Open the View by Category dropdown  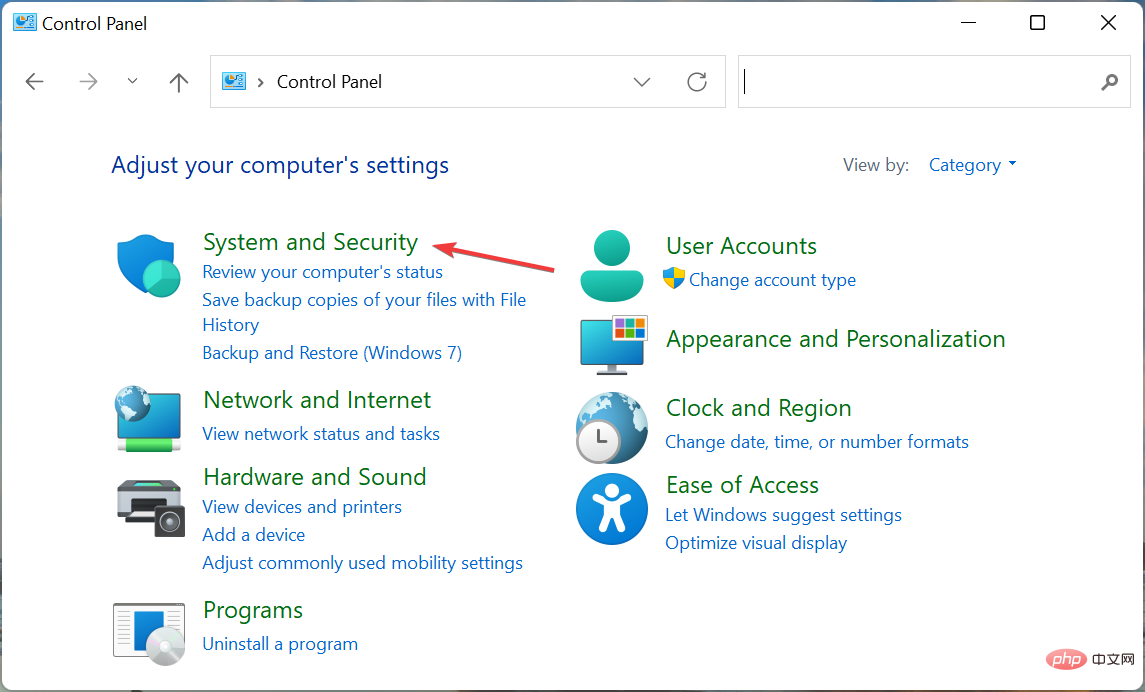coord(972,165)
